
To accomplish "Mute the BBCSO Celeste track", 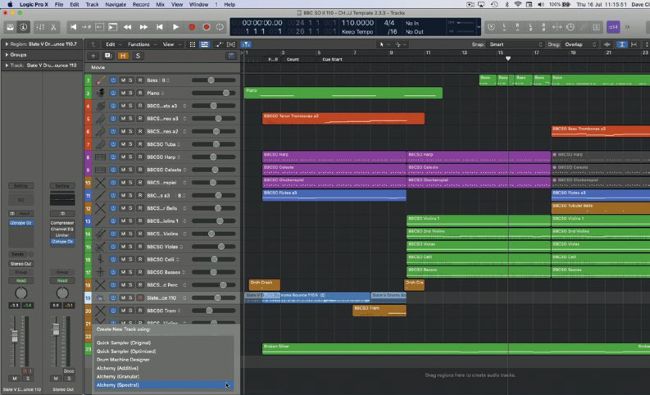I will click(123, 170).
